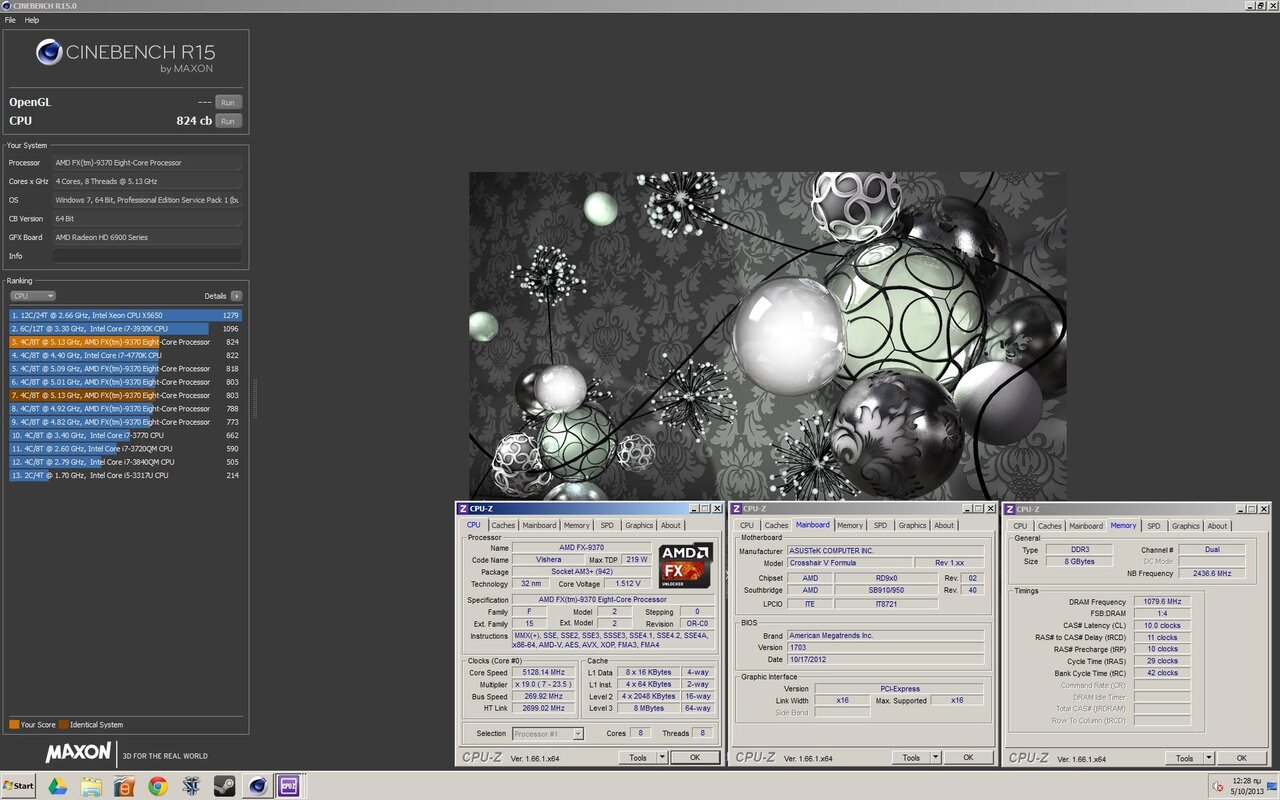Switch to Mainboard tab in the CPU-tab CPU-Z window

tap(539, 525)
